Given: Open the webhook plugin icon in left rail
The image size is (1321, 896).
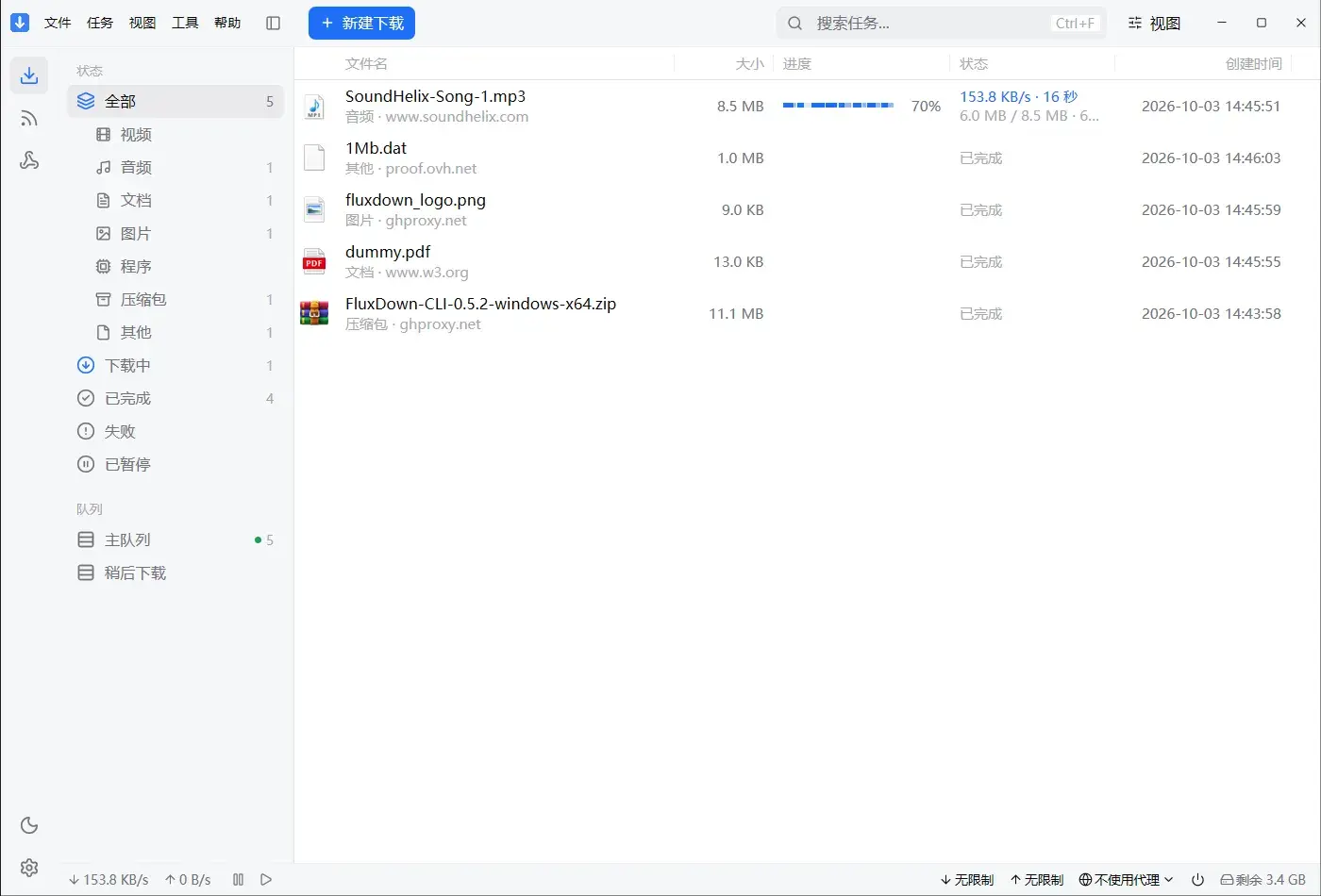Looking at the screenshot, I should [x=29, y=160].
